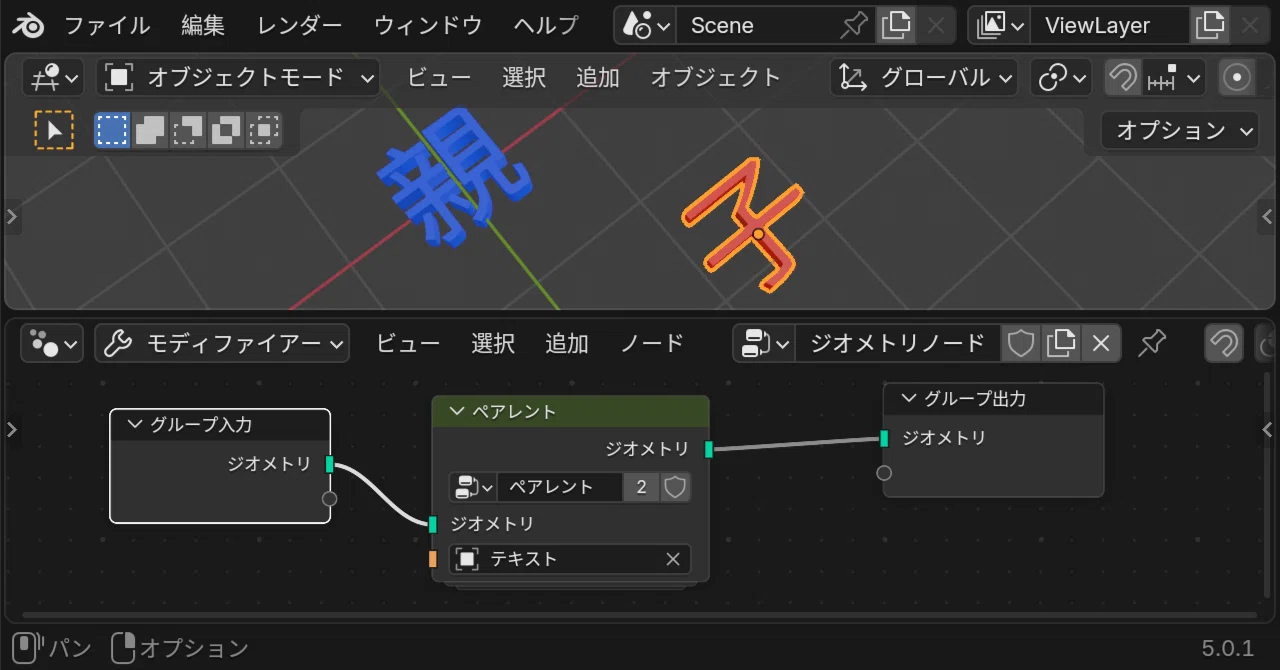Open the ヘルプ menu

click(546, 25)
